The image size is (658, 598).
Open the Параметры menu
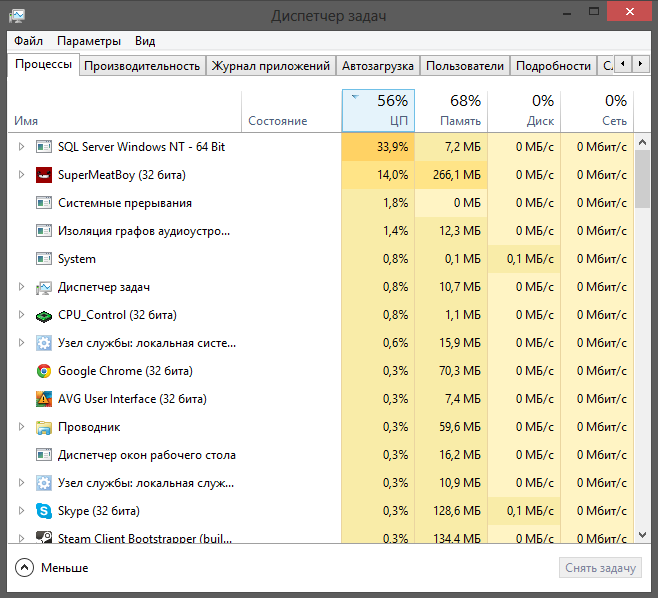(89, 41)
